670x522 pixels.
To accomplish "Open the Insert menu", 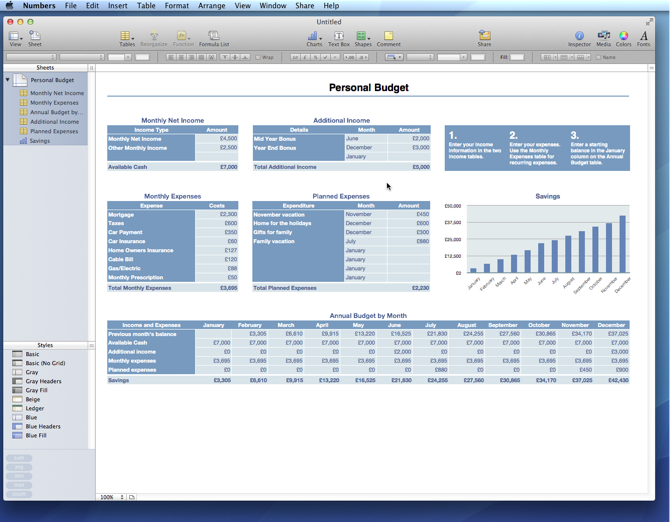I will 118,6.
